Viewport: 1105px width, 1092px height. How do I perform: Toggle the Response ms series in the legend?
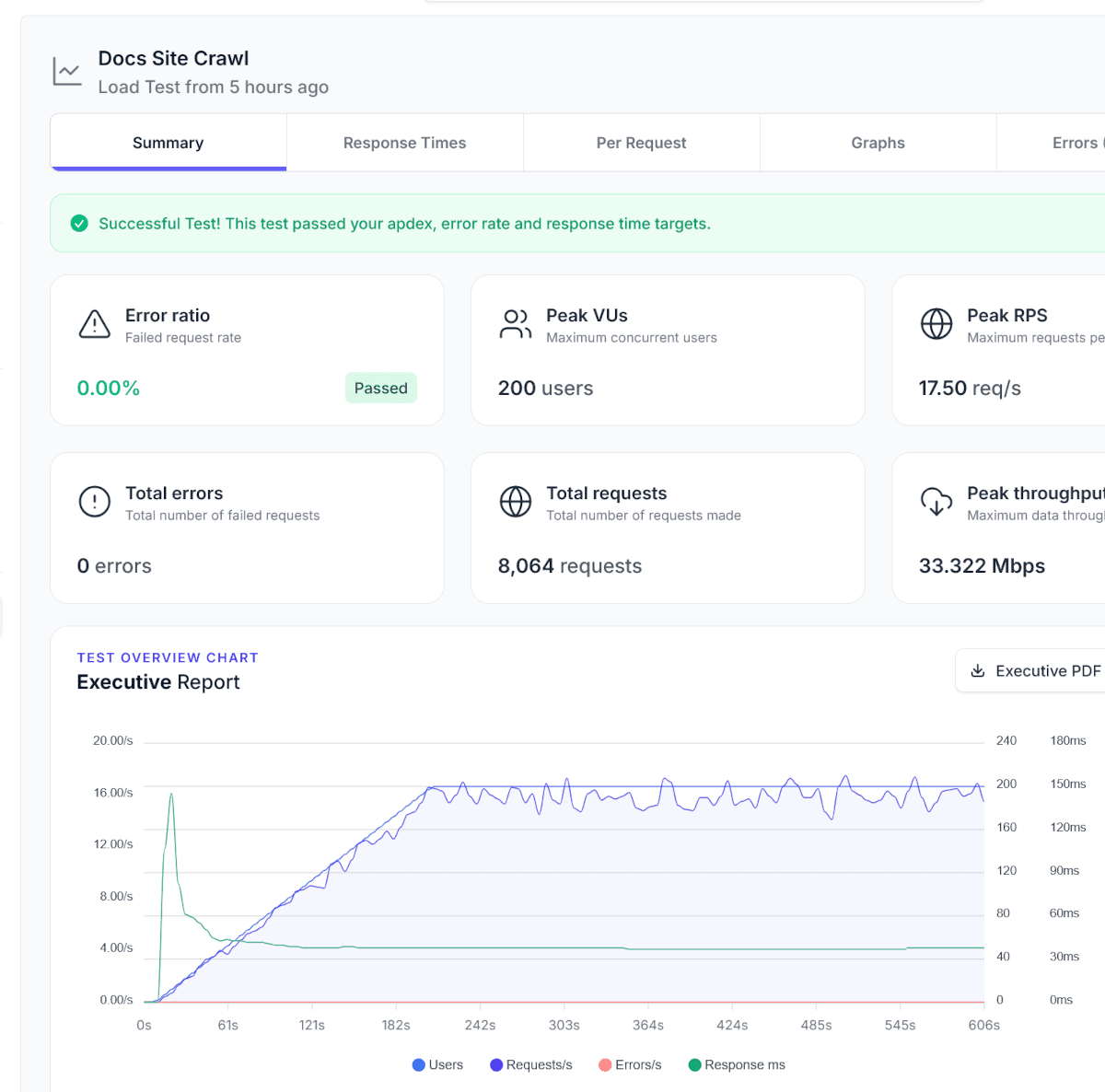(736, 1064)
